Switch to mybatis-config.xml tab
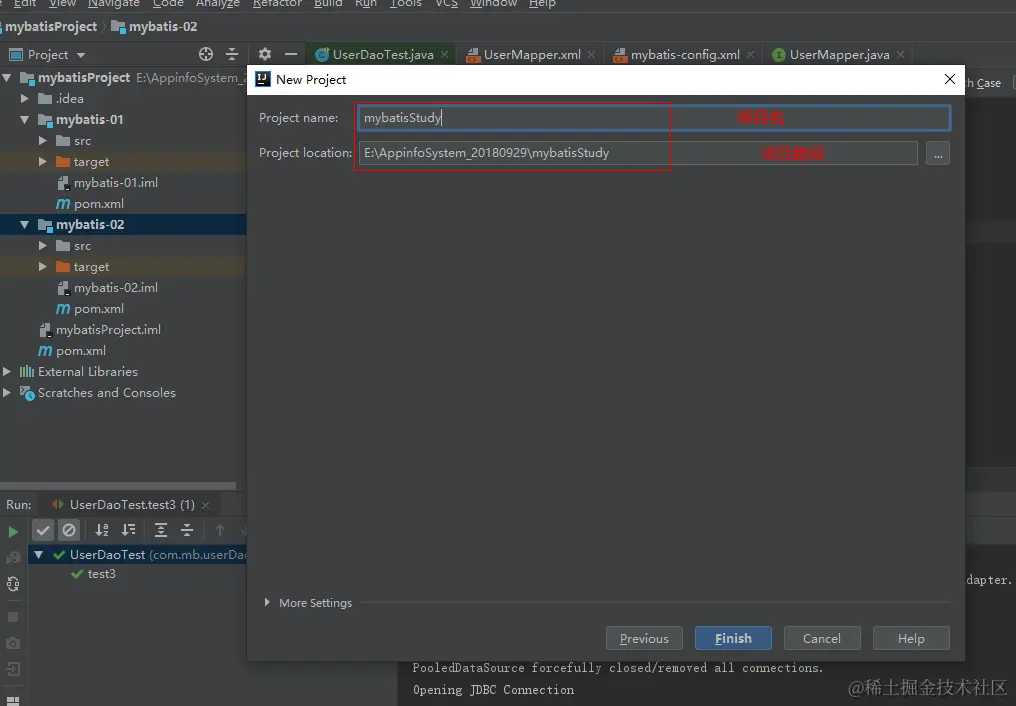 (x=685, y=55)
